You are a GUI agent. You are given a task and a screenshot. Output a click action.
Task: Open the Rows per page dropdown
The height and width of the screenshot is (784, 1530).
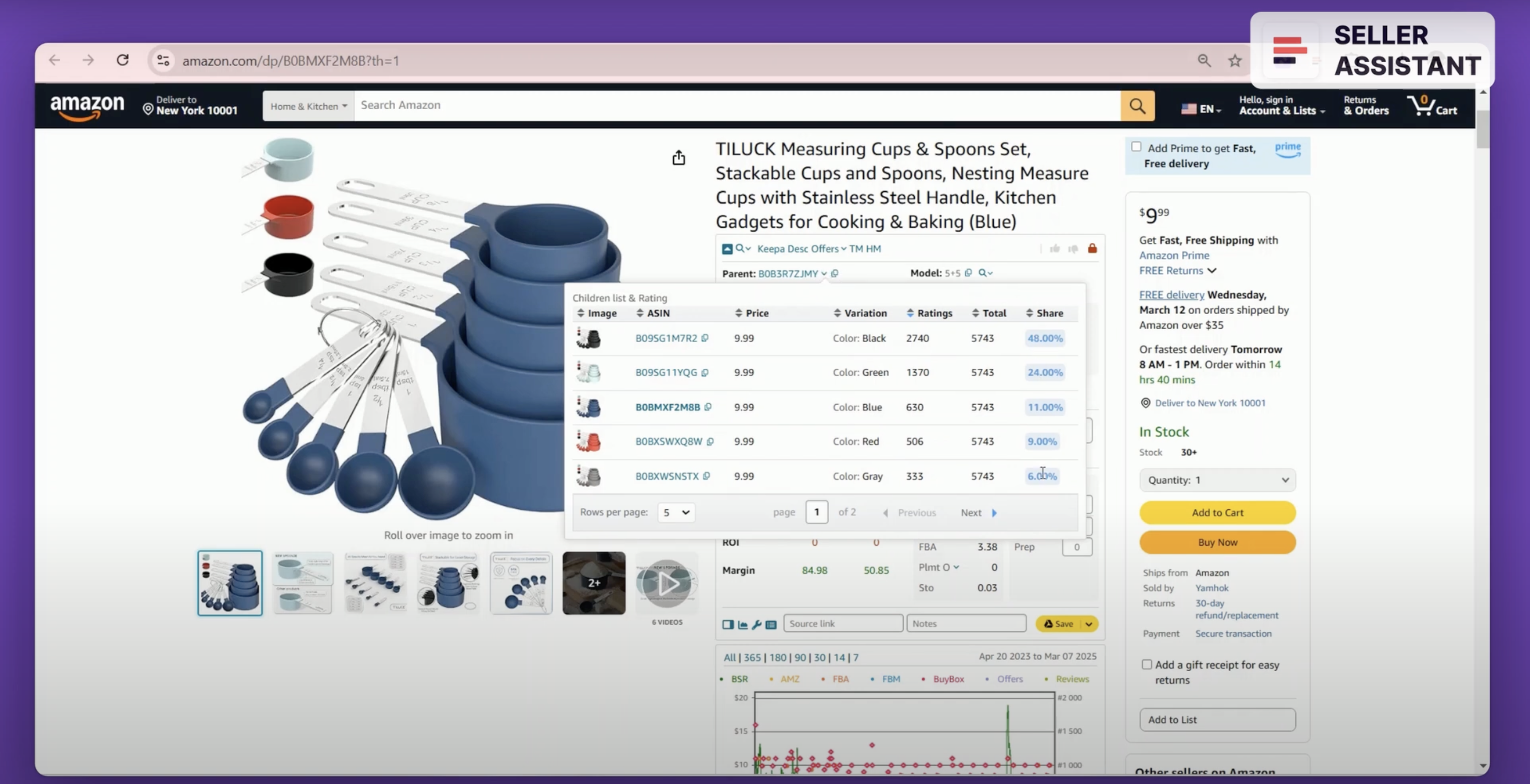pos(676,512)
